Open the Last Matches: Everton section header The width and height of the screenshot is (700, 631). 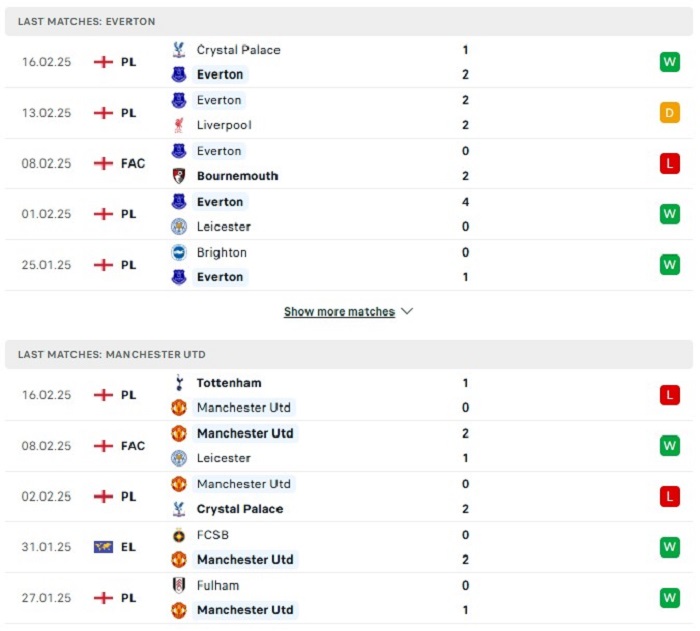(349, 21)
